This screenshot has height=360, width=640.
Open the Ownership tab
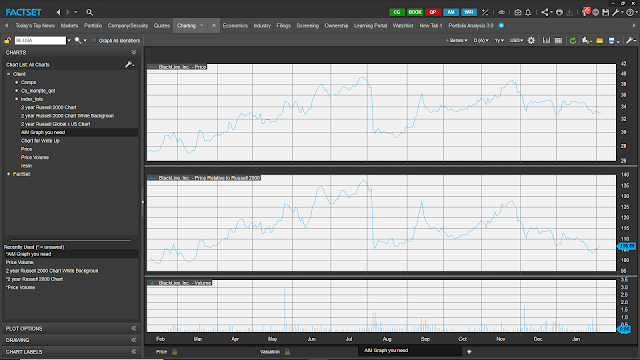(x=336, y=25)
